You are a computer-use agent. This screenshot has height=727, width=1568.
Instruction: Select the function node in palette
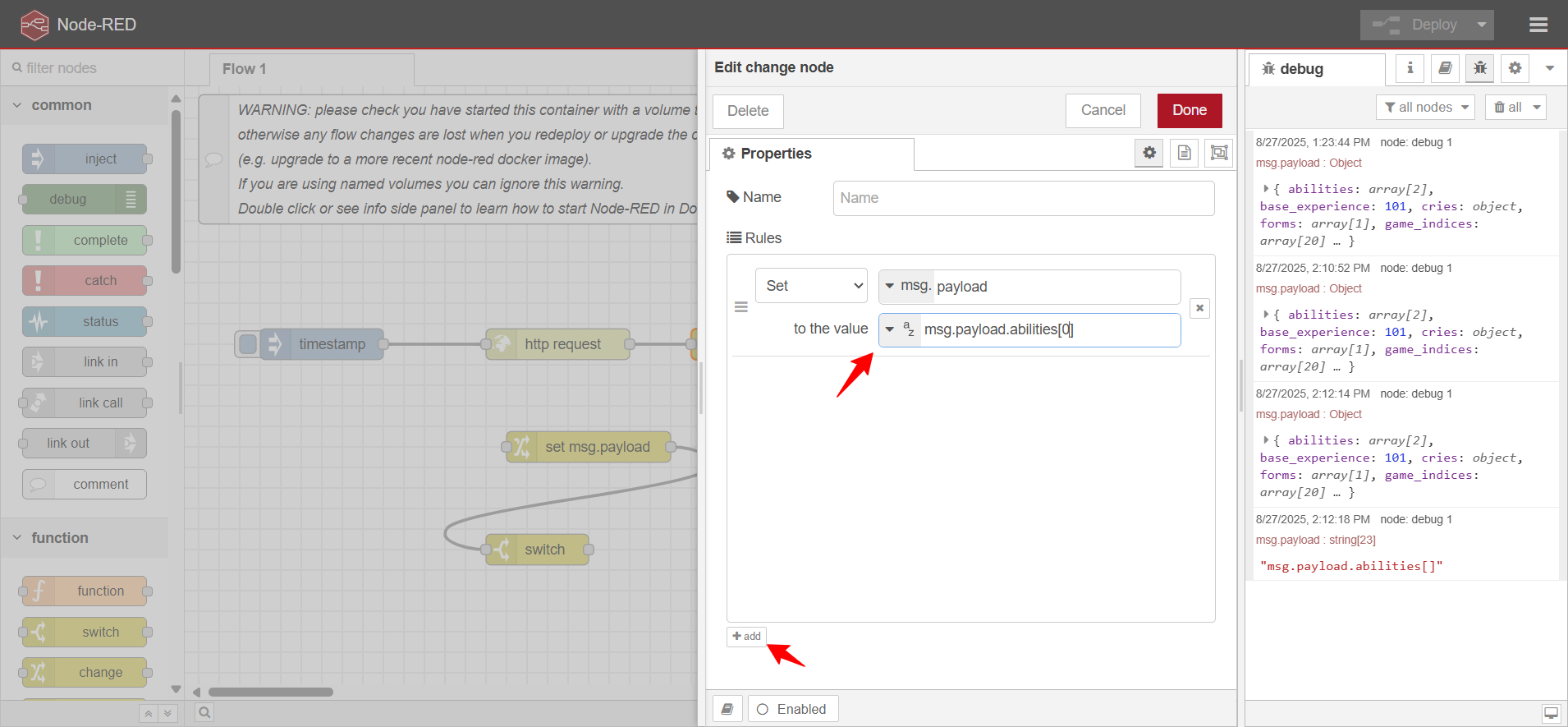coord(85,591)
